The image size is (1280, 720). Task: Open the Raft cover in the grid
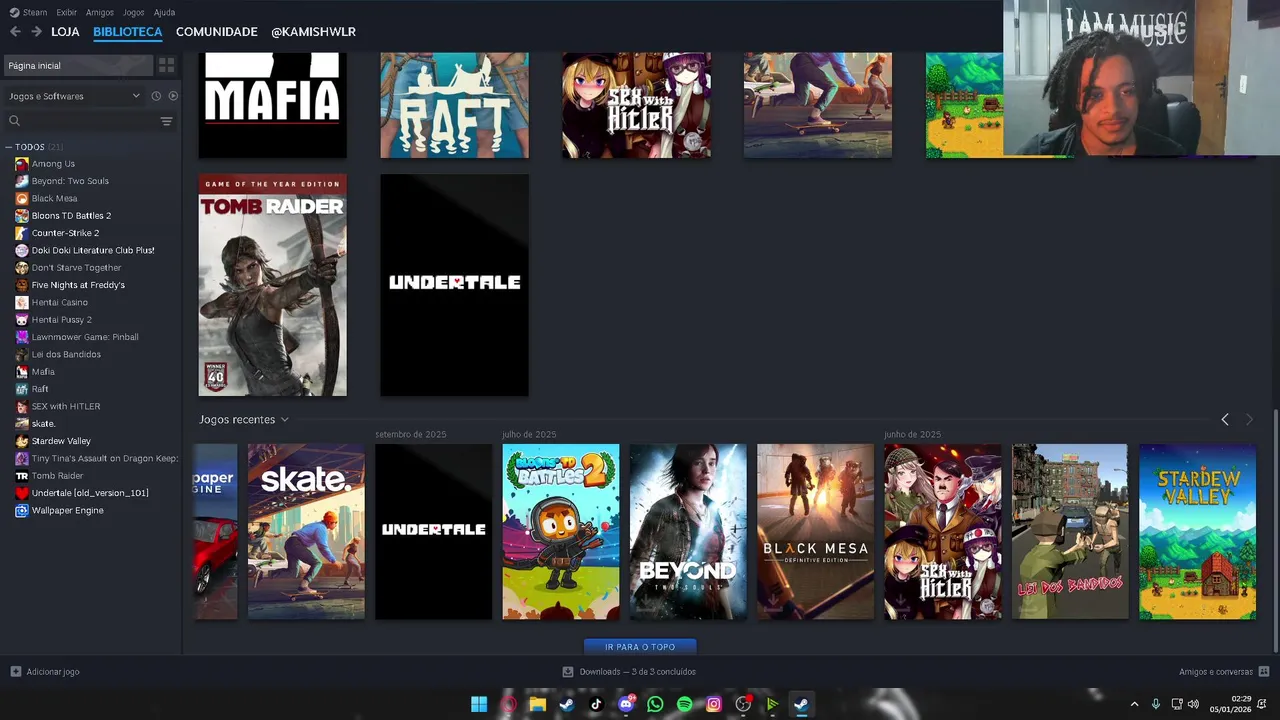coord(454,105)
